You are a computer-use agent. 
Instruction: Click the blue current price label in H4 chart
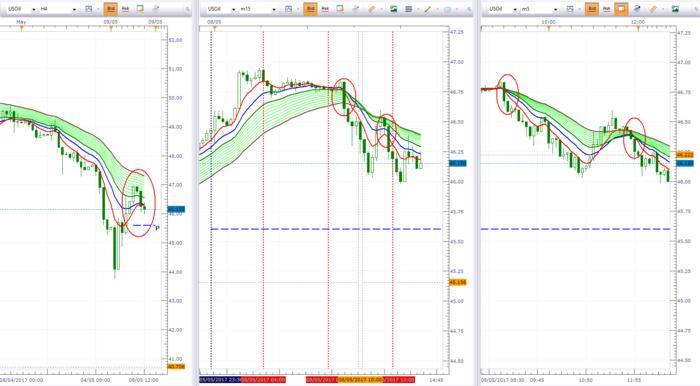(176, 209)
